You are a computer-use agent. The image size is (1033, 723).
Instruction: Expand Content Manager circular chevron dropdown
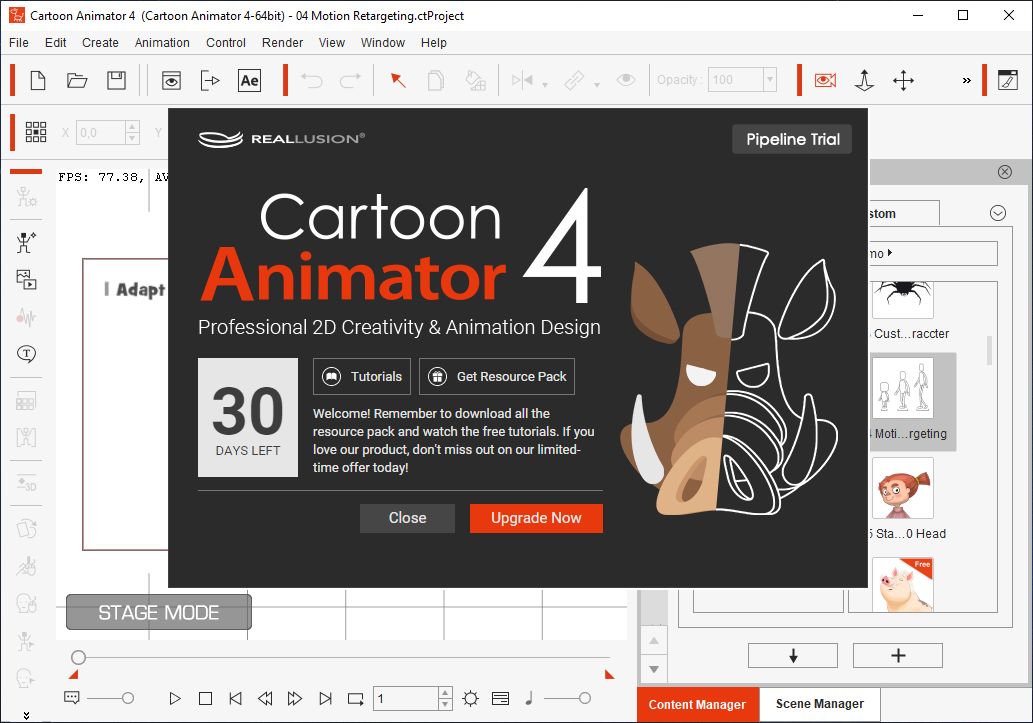998,214
